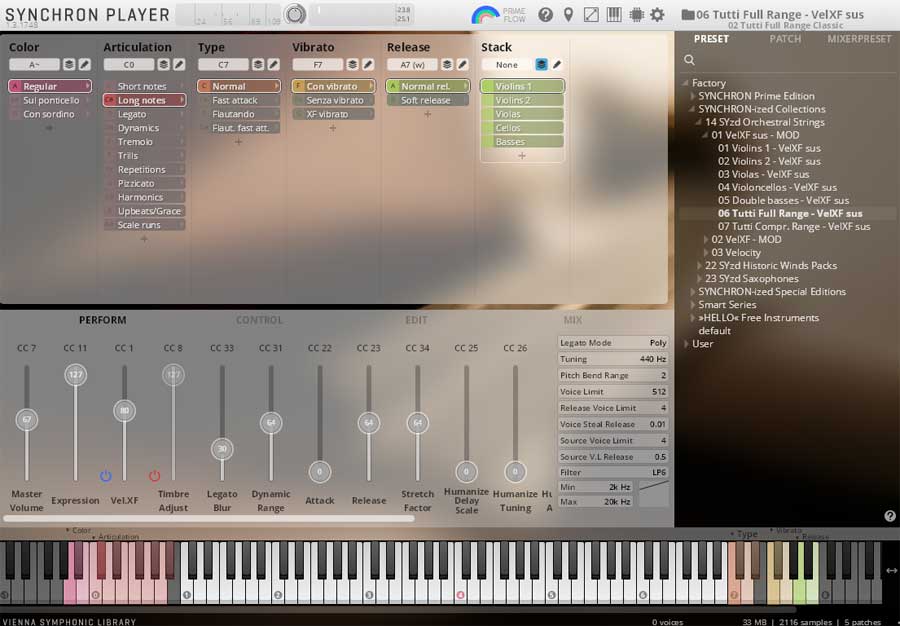Expand the 02 VelXF - MOD folder
The height and width of the screenshot is (626, 900).
click(x=706, y=239)
